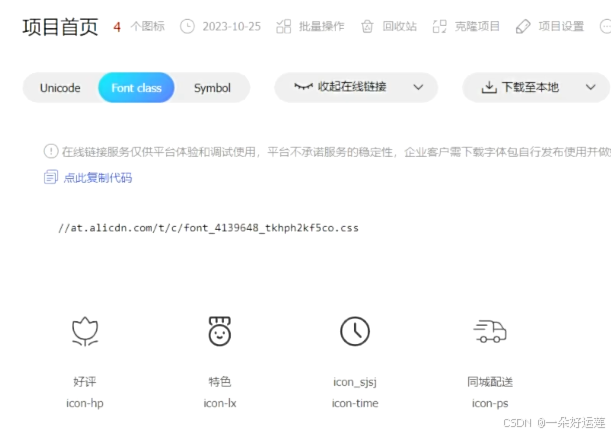Screen dimensions: 611x434
Task: Open the 回收站 recycle bin link
Action: click(399, 26)
